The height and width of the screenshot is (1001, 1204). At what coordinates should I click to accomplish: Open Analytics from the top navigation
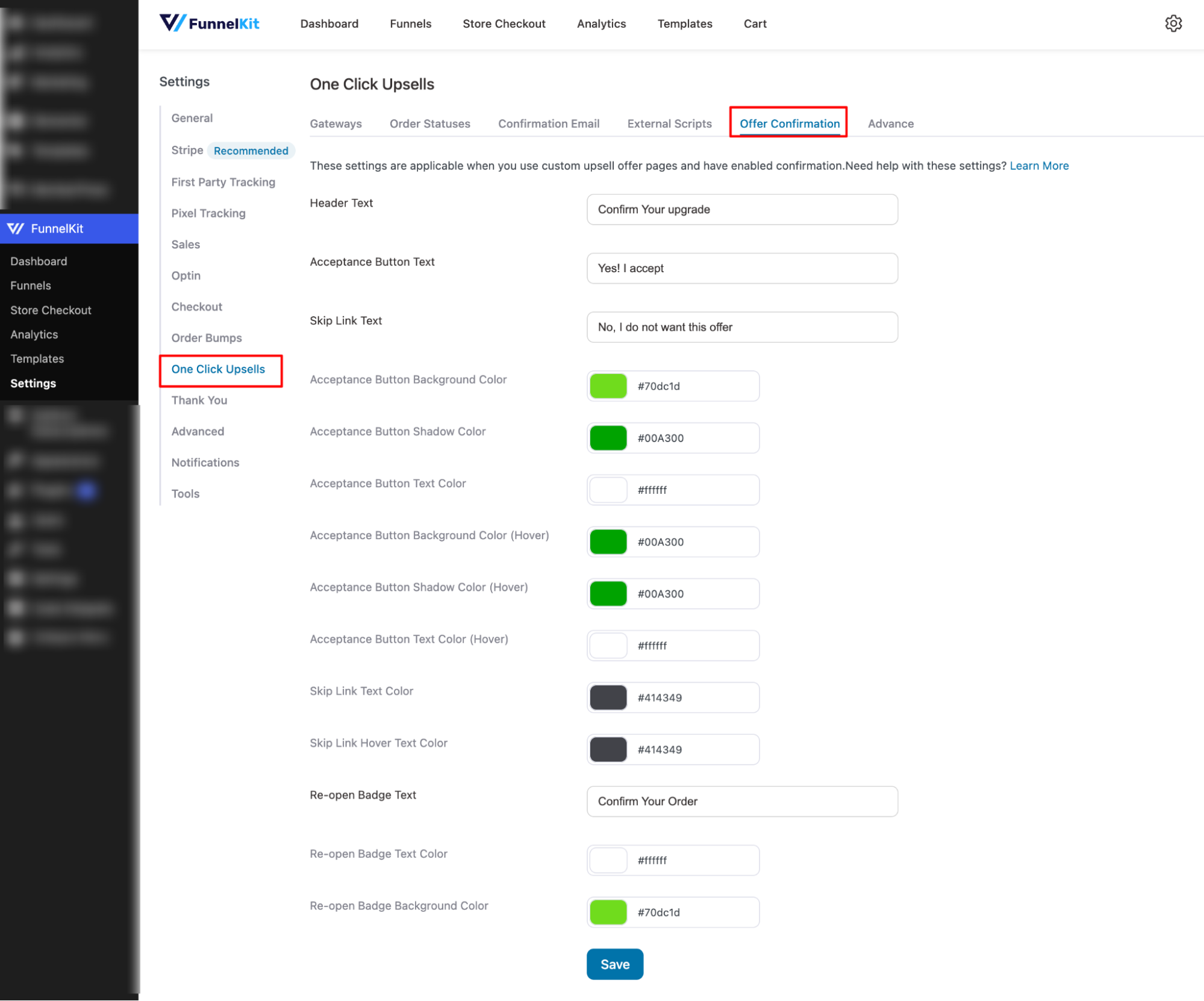pos(600,23)
